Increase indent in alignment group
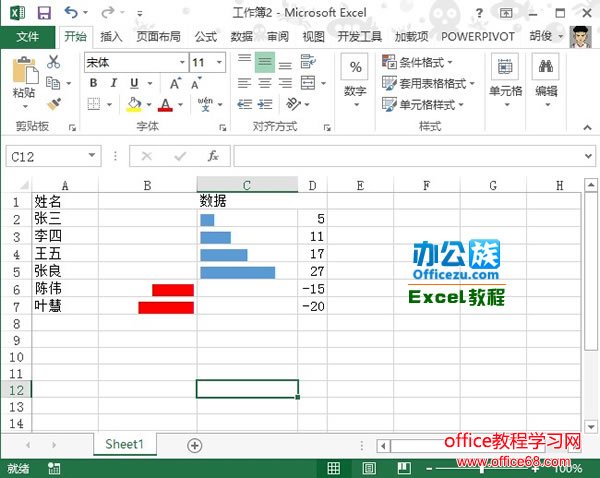This screenshot has height=478, width=600. (x=265, y=104)
